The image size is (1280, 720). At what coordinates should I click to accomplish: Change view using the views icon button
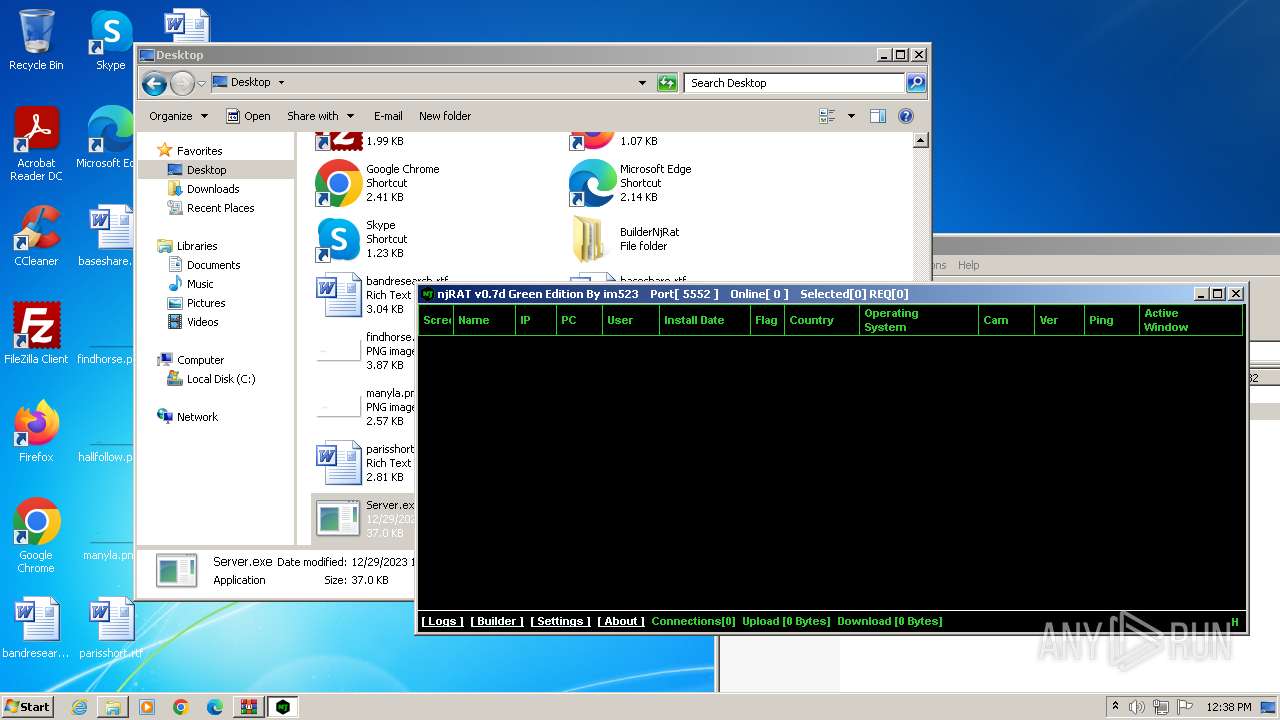click(x=828, y=116)
